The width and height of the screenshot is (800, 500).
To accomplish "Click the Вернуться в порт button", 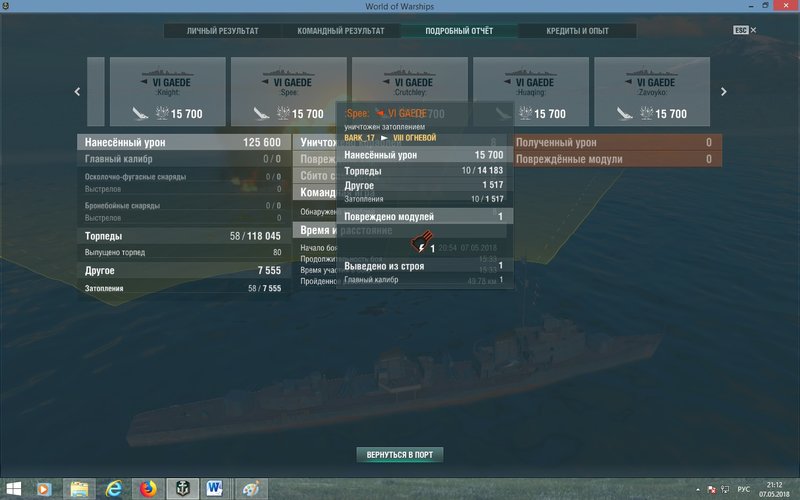I will pyautogui.click(x=399, y=455).
